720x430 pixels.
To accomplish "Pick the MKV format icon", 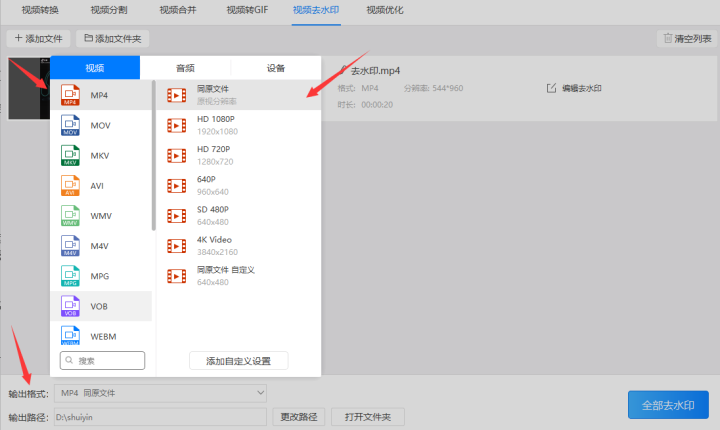I will click(70, 155).
